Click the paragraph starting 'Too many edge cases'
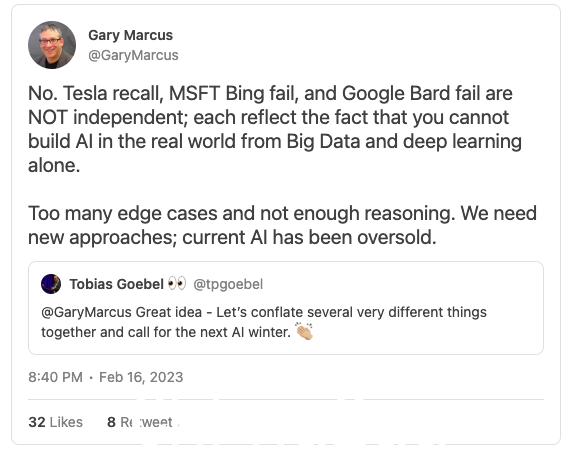The image size is (577, 451). click(282, 225)
